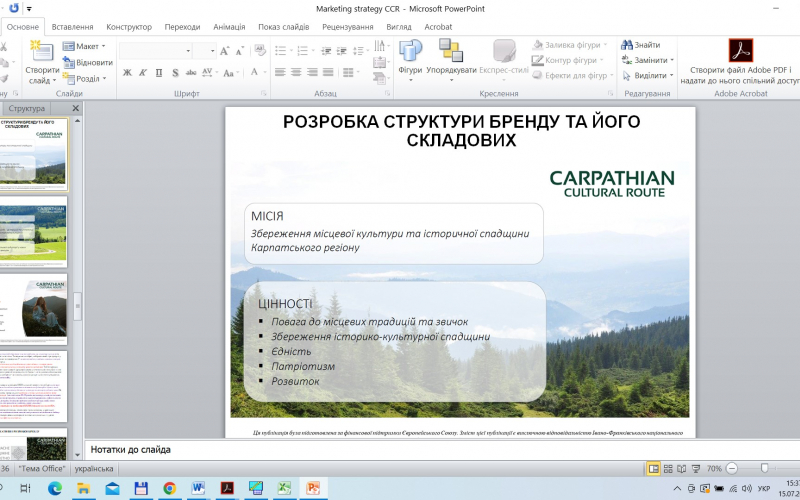Click Відновити (Reset slide)
This screenshot has width=800, height=500.
click(88, 63)
